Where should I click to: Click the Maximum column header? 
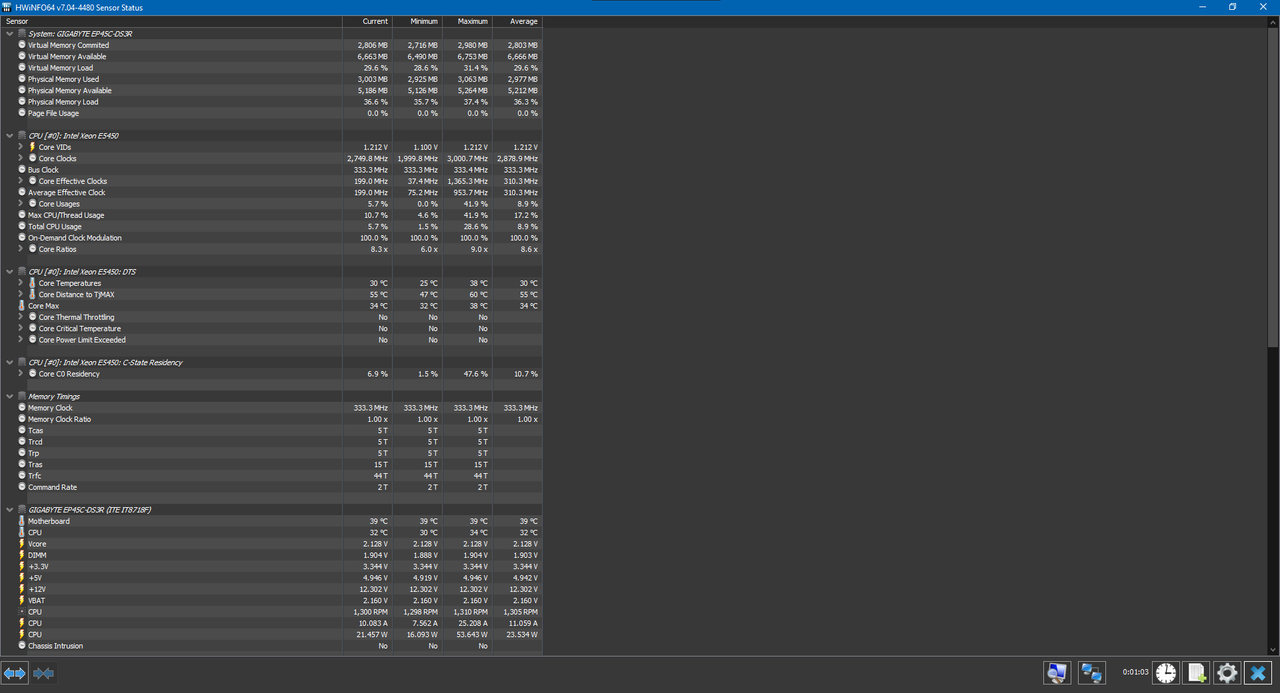point(467,21)
